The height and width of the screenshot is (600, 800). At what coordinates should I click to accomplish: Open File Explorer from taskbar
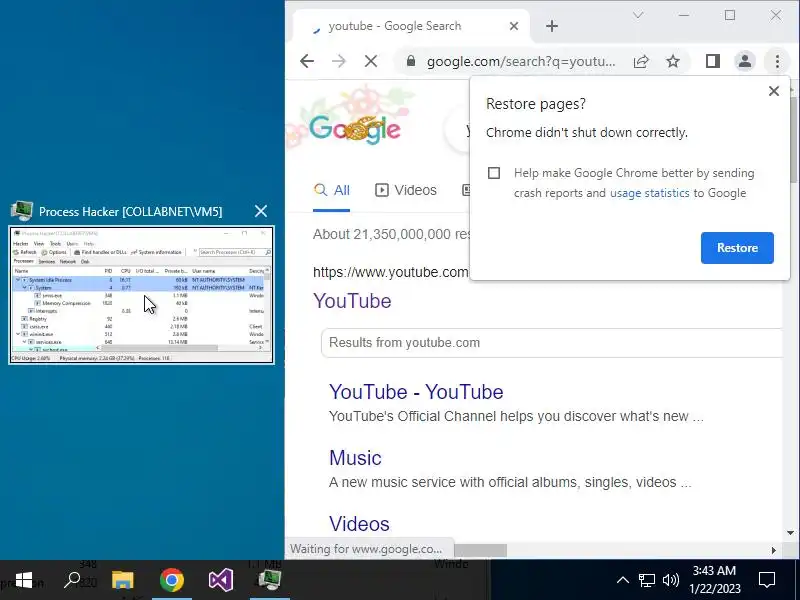[x=122, y=580]
